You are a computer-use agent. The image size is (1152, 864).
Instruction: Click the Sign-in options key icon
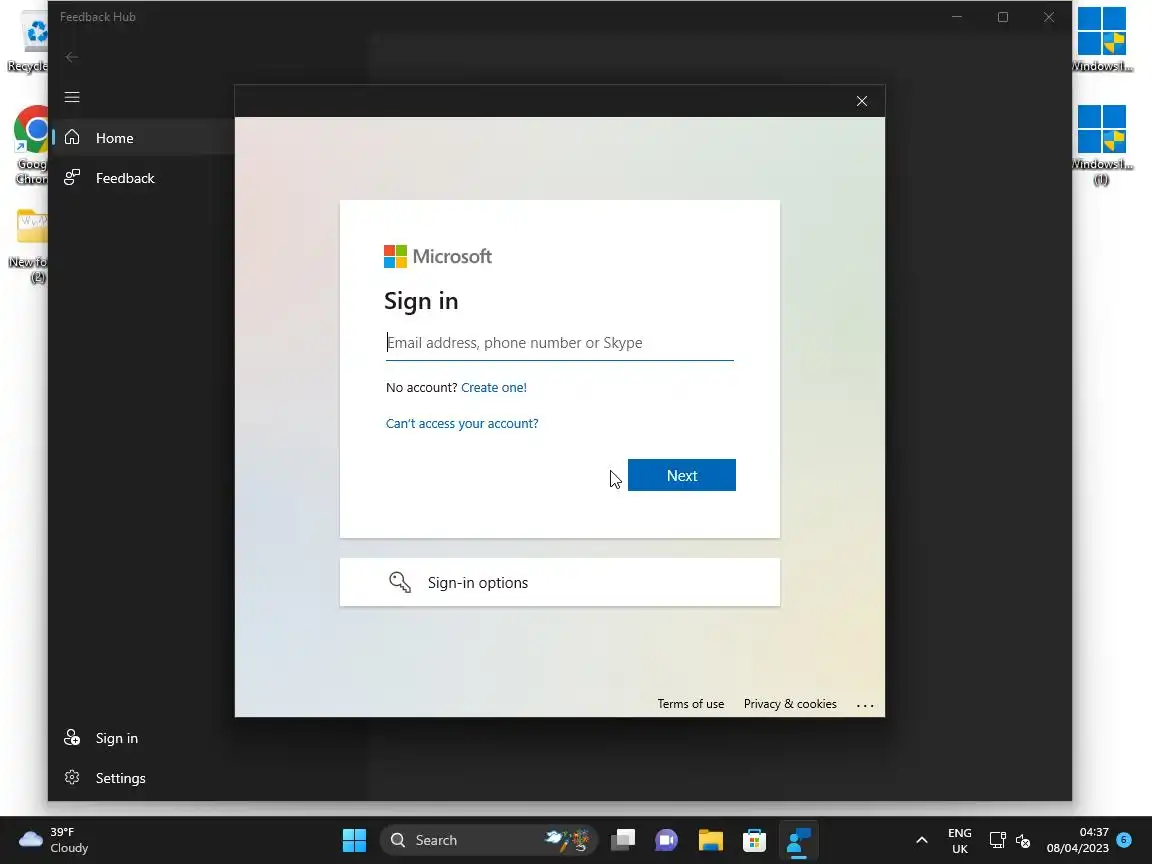click(x=400, y=583)
